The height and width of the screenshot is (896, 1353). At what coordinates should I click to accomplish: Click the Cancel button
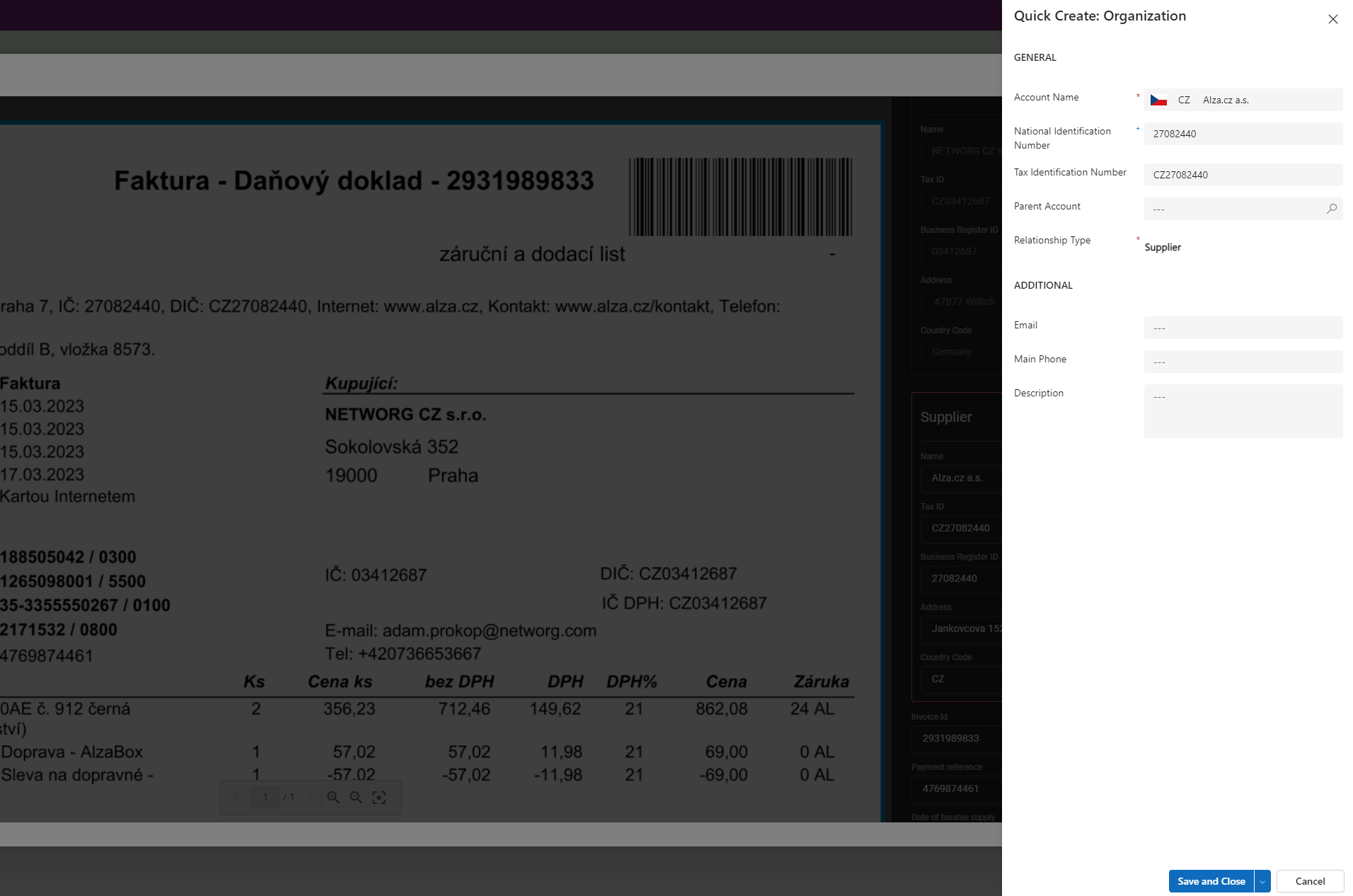click(1310, 881)
